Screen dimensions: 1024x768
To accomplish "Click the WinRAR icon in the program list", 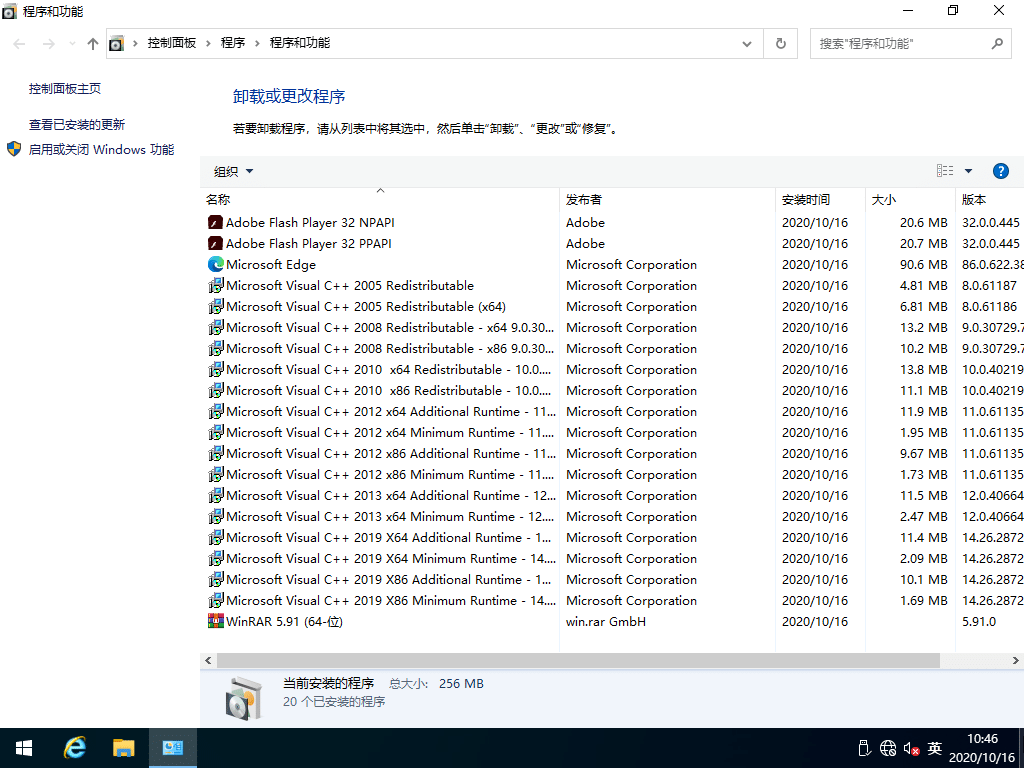I will tap(215, 621).
